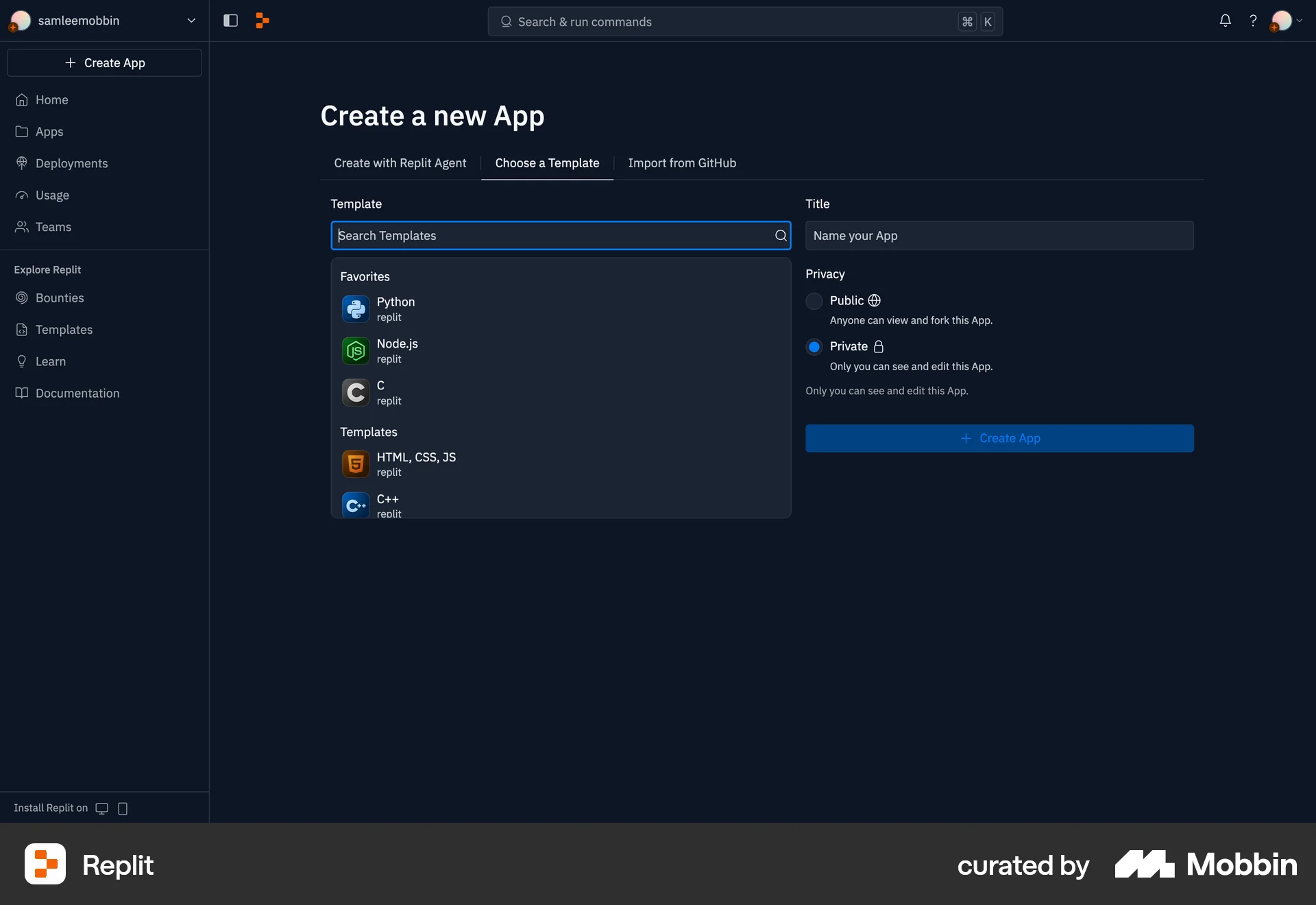The width and height of the screenshot is (1316, 905).
Task: Select the Public privacy radio button
Action: point(814,301)
